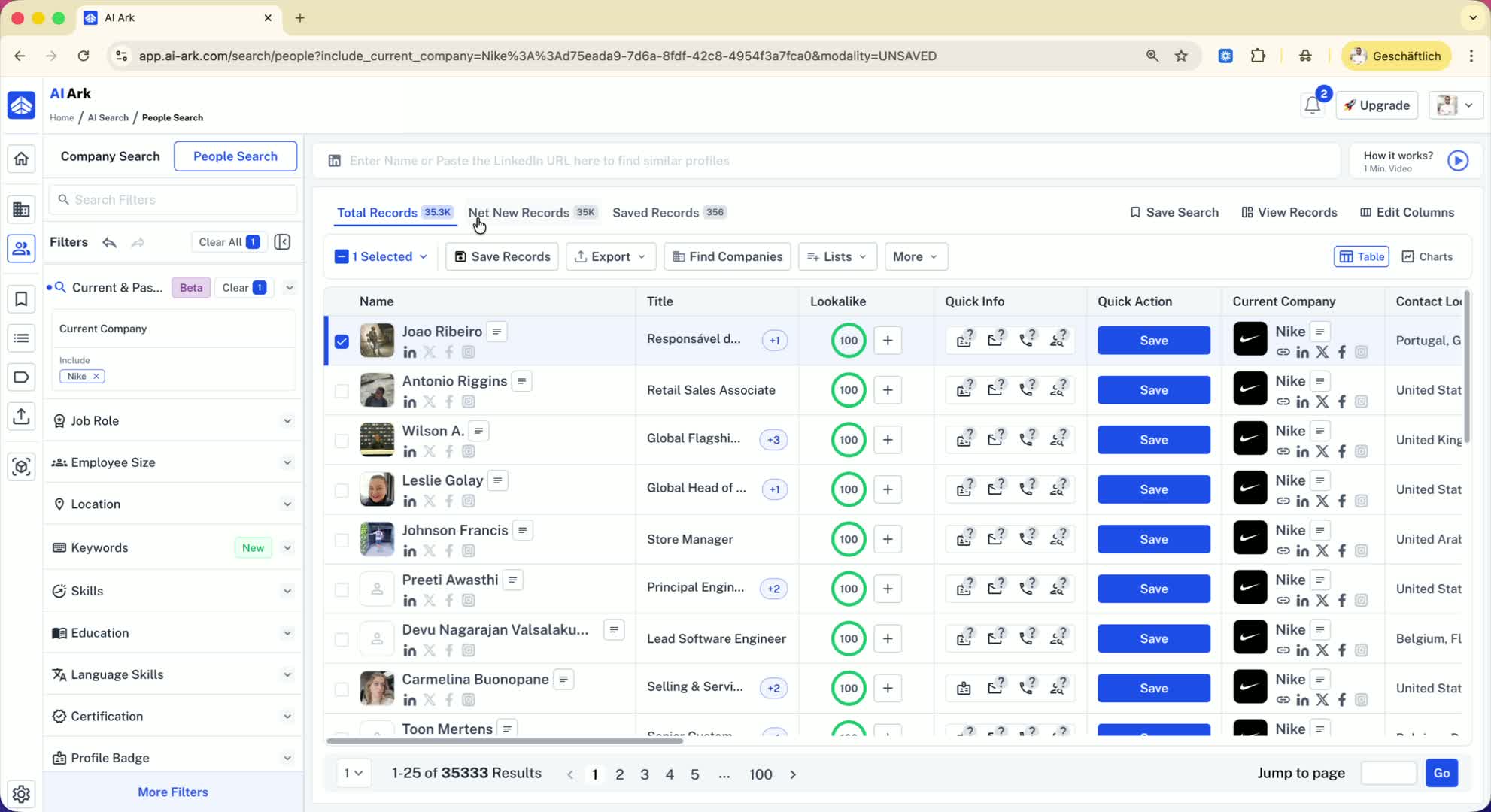Switch to Company Search tab
Screen dimensions: 1491x812
coord(110,156)
